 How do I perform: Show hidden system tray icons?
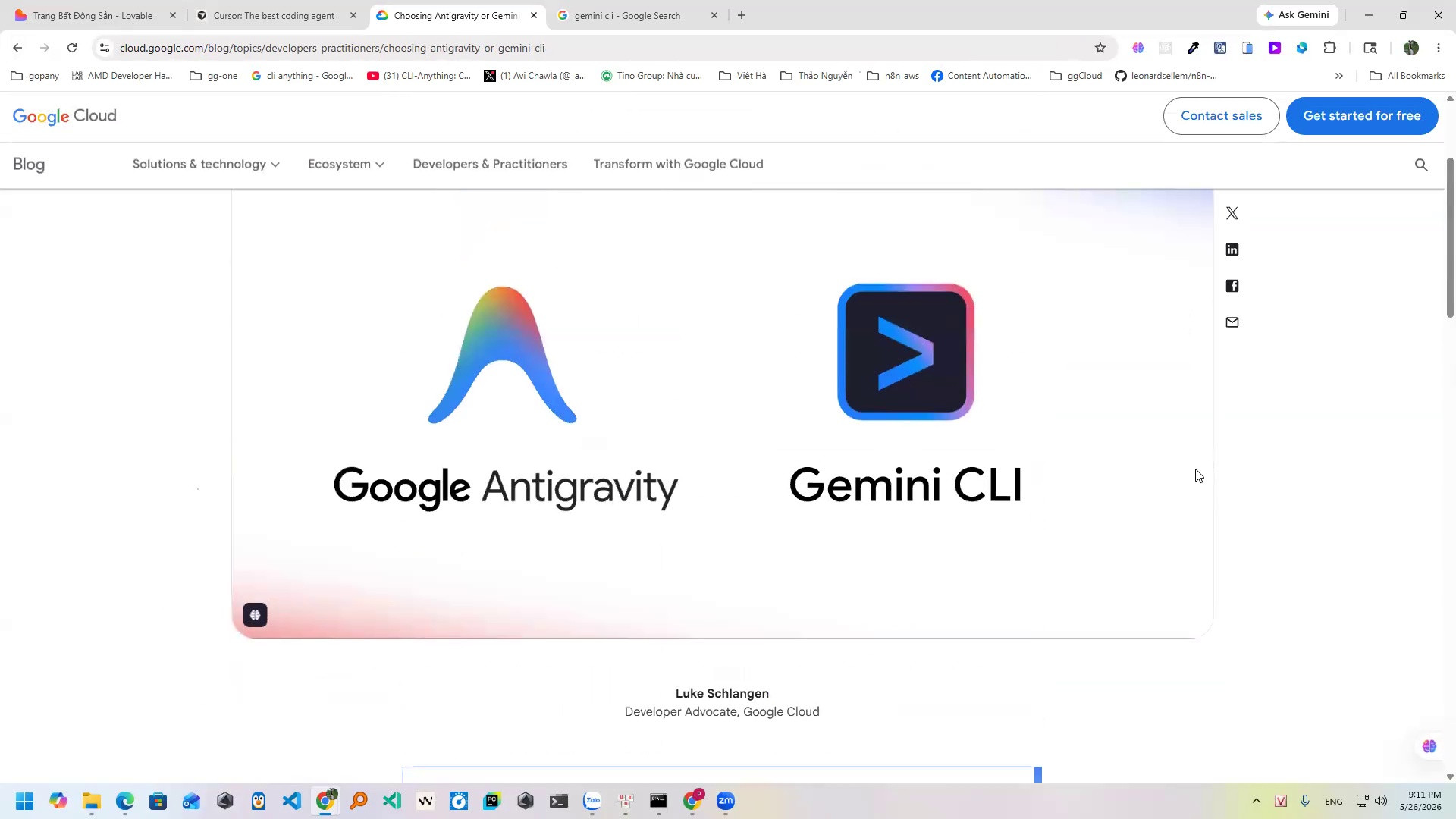point(1257,802)
